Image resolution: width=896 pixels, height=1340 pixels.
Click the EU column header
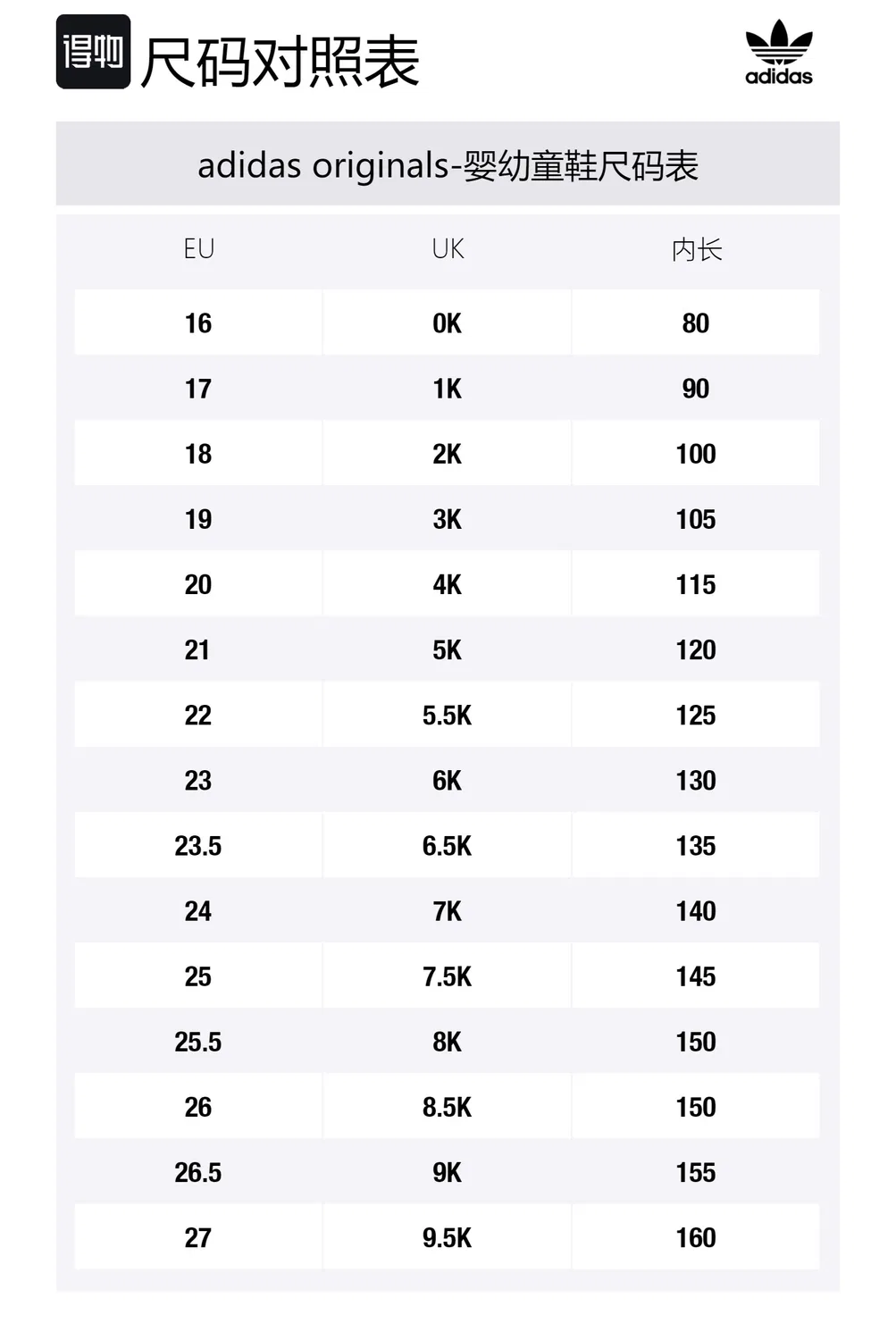[x=198, y=249]
